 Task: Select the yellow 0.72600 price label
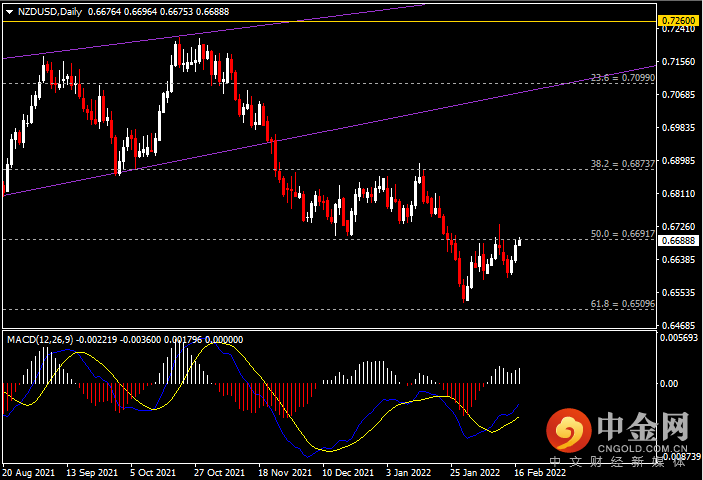click(x=679, y=21)
